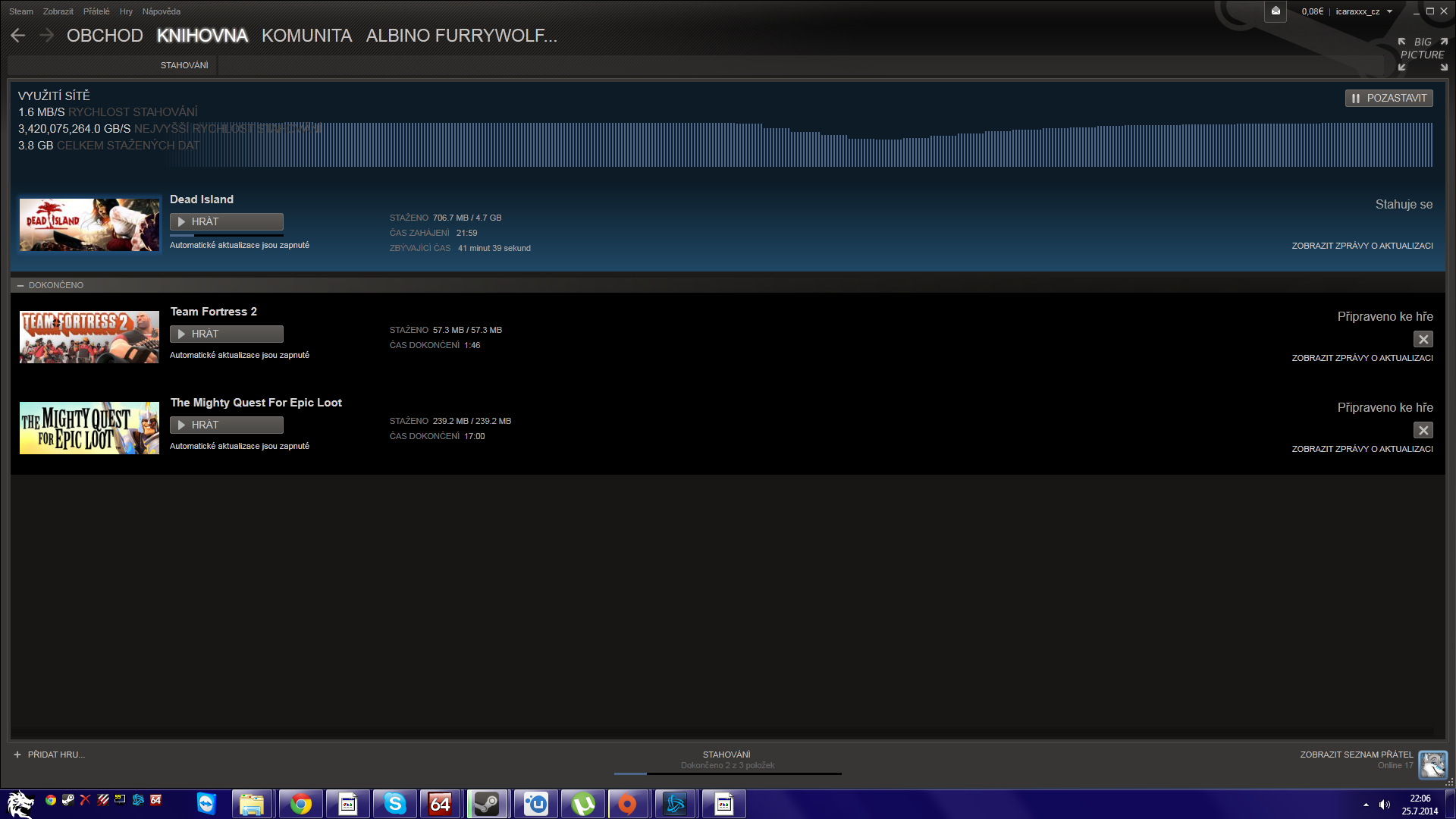The image size is (1456, 819).
Task: Show hidden system tray icons
Action: 1366,805
